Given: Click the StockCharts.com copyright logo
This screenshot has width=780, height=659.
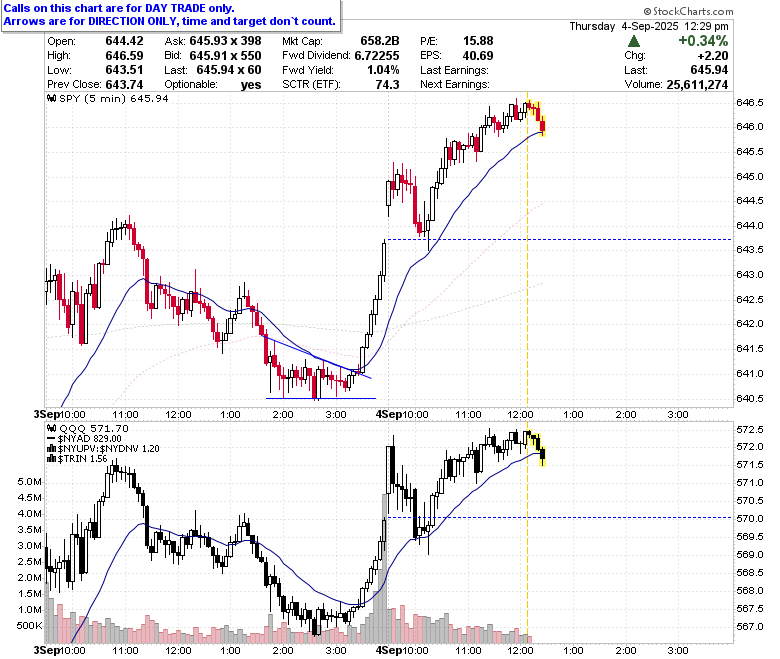Looking at the screenshot, I should coord(688,11).
